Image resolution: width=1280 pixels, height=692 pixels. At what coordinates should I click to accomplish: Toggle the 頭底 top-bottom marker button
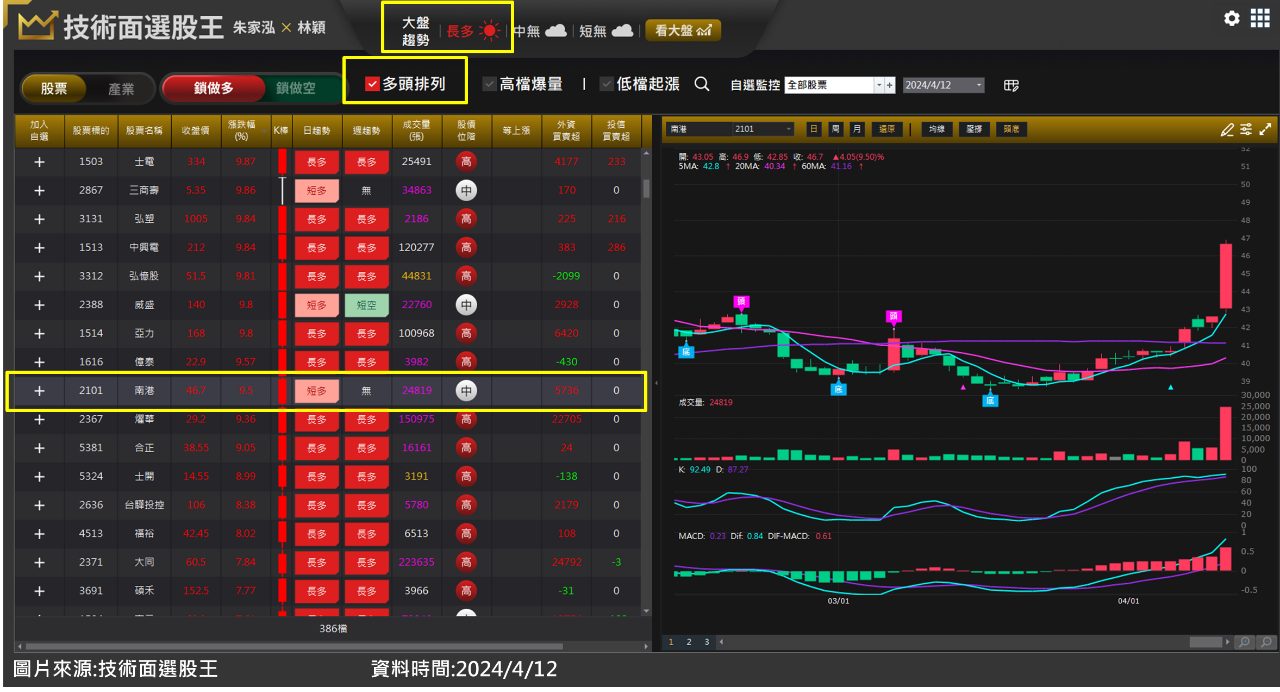point(1011,129)
